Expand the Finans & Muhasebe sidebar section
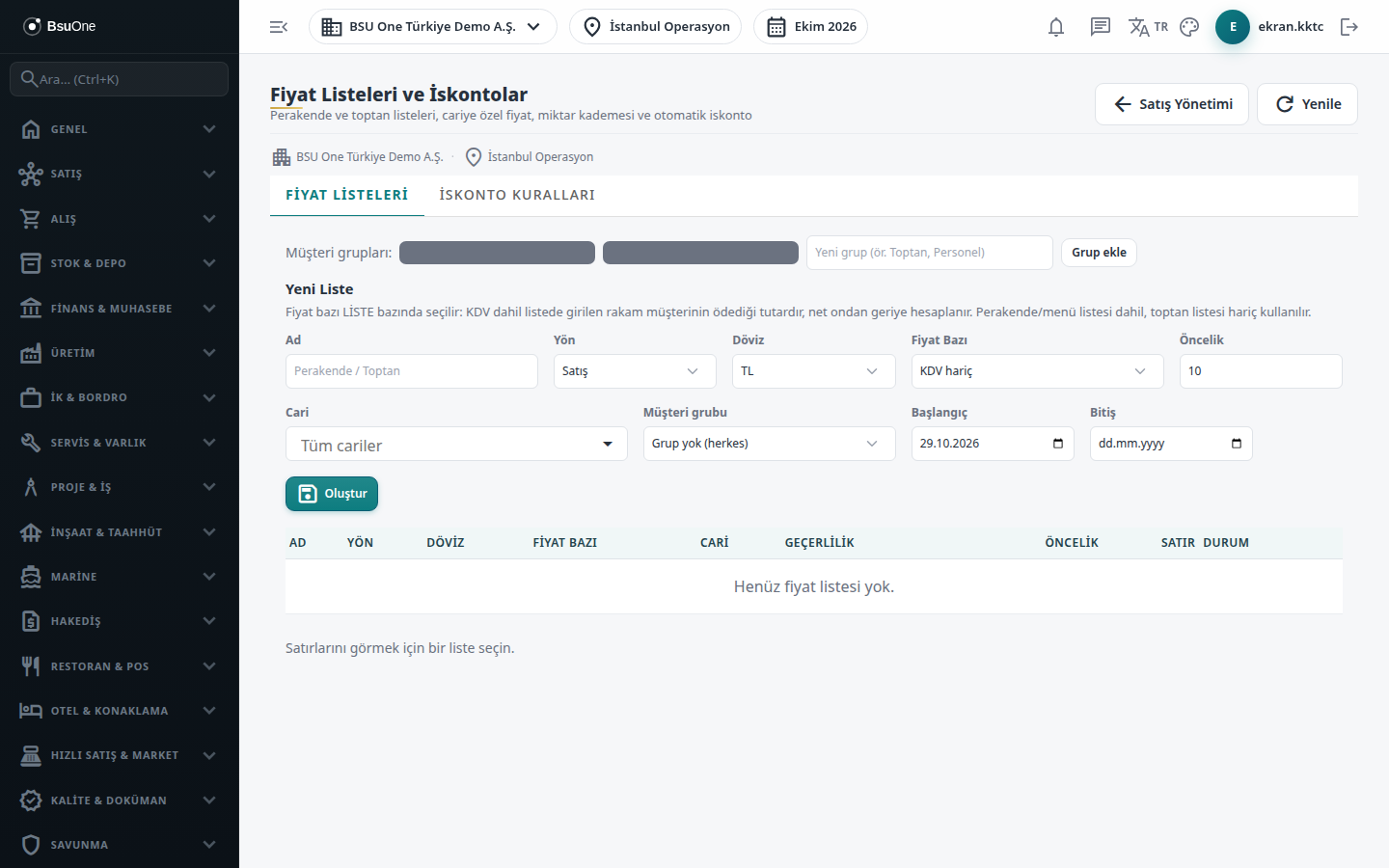Image resolution: width=1389 pixels, height=868 pixels. click(x=120, y=309)
